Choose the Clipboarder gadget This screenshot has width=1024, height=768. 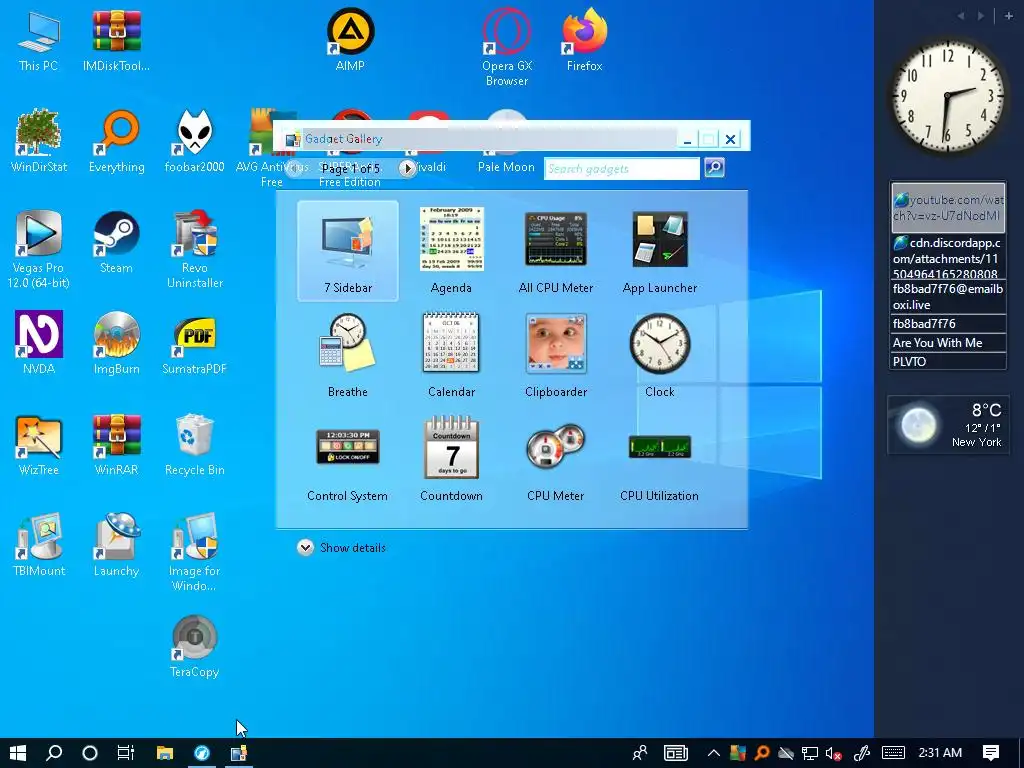pyautogui.click(x=556, y=355)
